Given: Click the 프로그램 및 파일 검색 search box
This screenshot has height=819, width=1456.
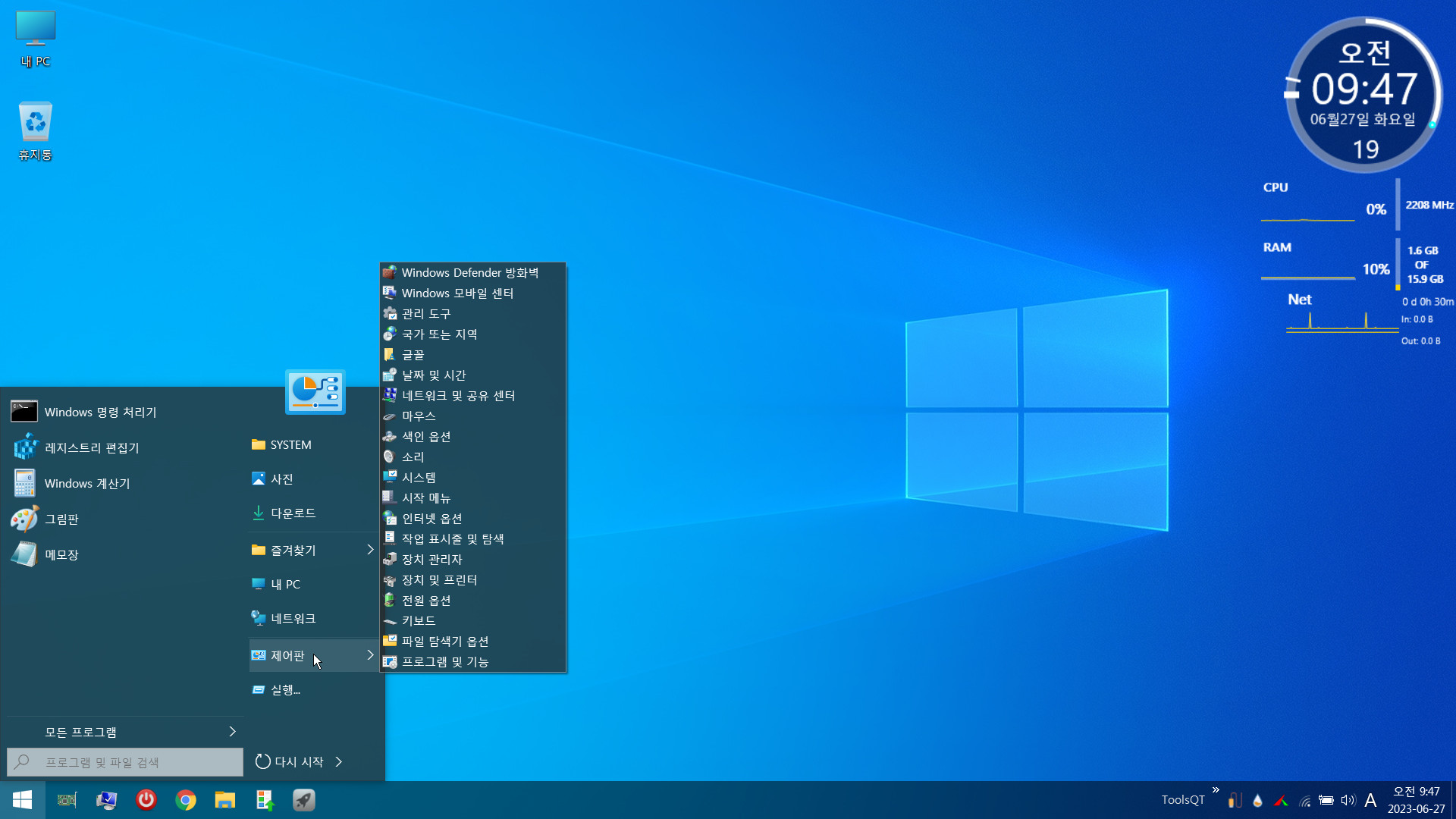Looking at the screenshot, I should coord(125,762).
